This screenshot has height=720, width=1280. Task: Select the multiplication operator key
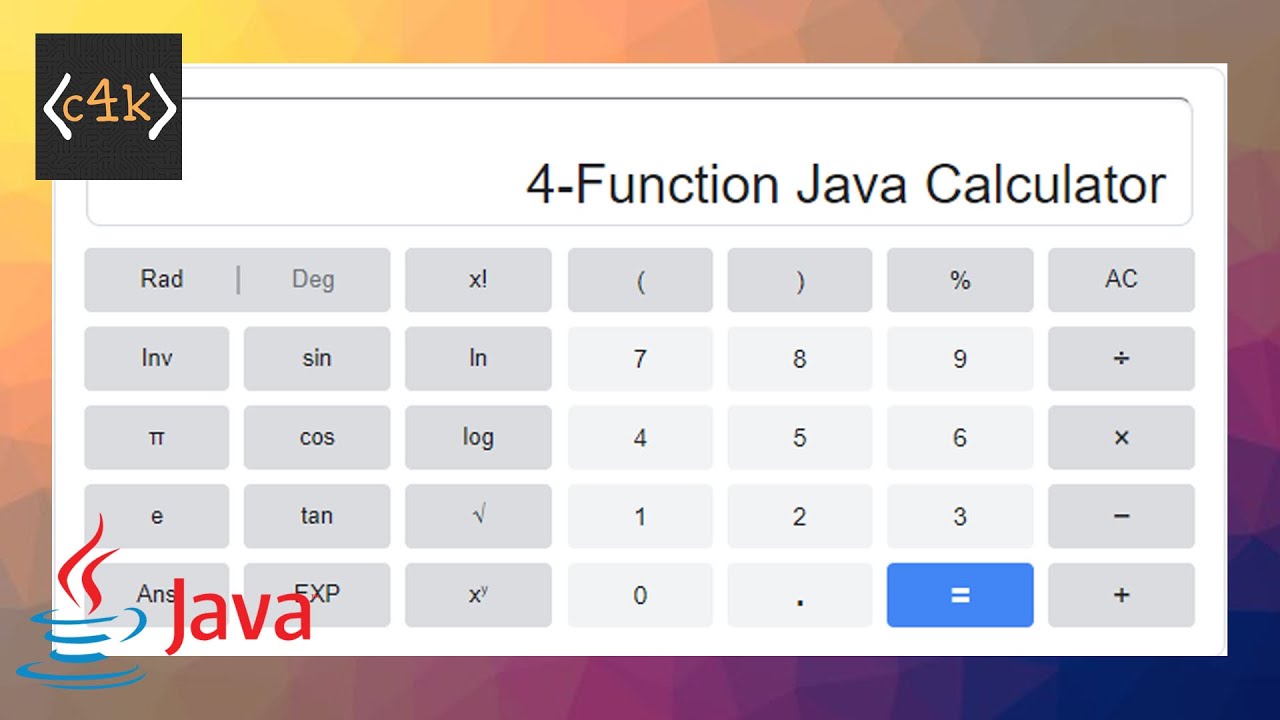tap(1121, 437)
